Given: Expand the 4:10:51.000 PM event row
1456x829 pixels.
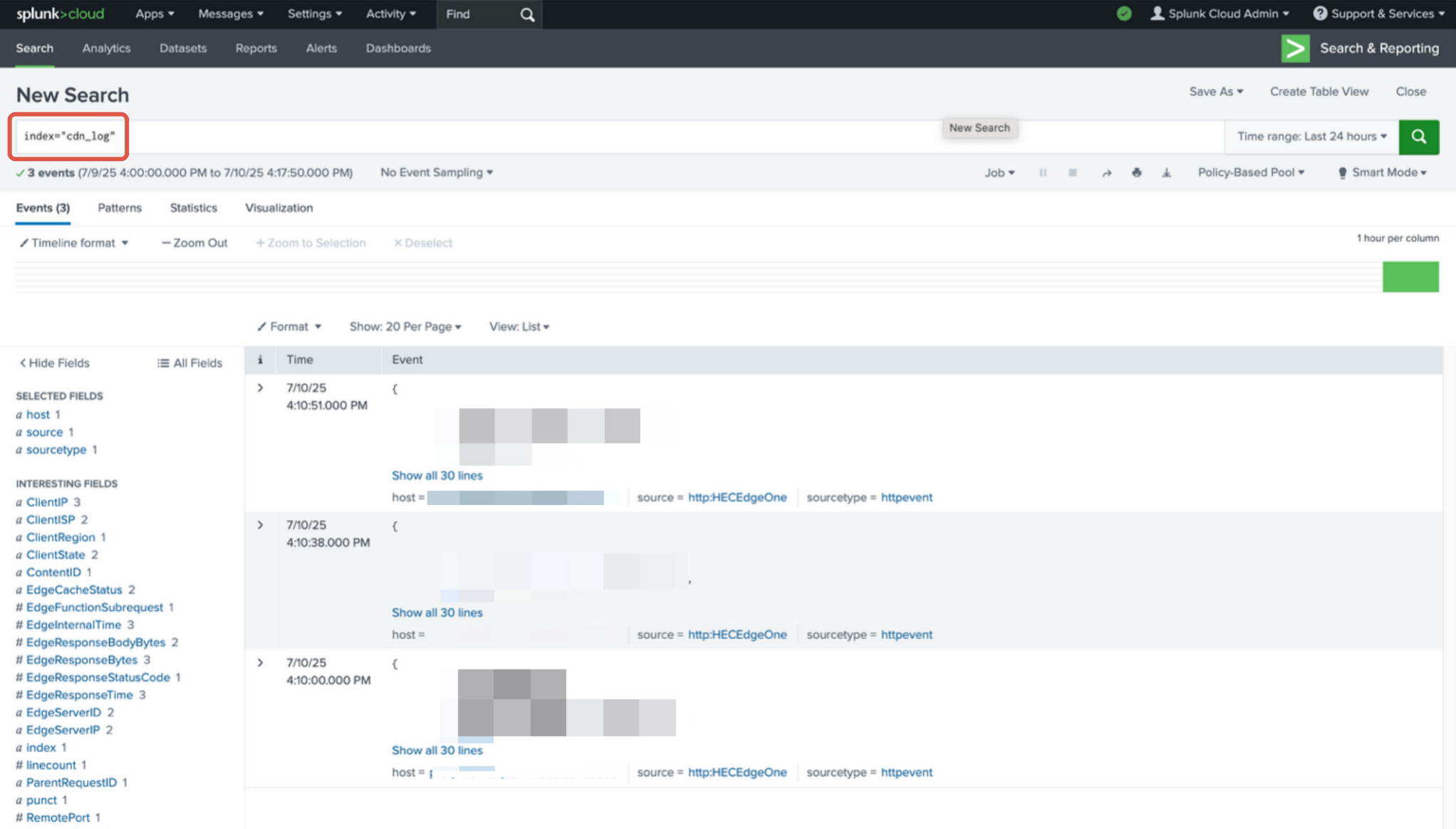Looking at the screenshot, I should tap(260, 388).
